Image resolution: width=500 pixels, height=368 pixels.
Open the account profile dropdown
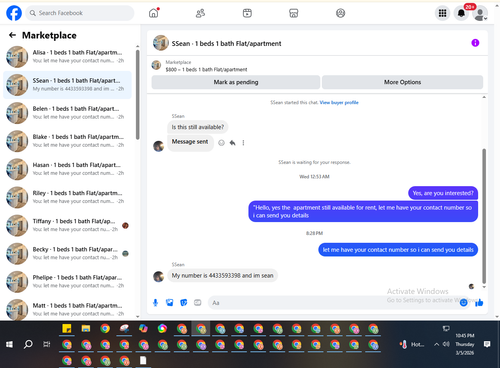point(480,13)
